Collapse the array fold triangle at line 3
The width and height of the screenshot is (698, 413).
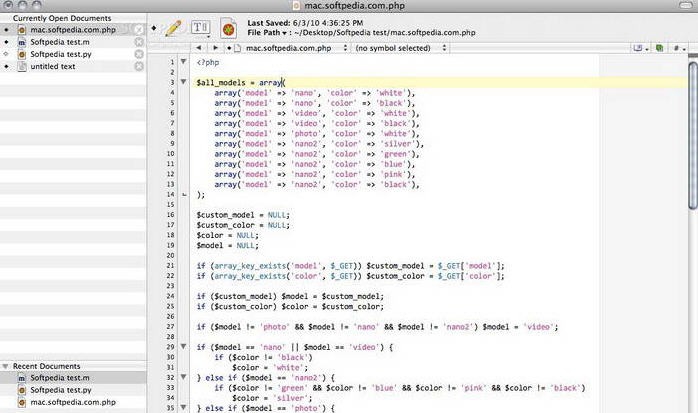(x=183, y=81)
